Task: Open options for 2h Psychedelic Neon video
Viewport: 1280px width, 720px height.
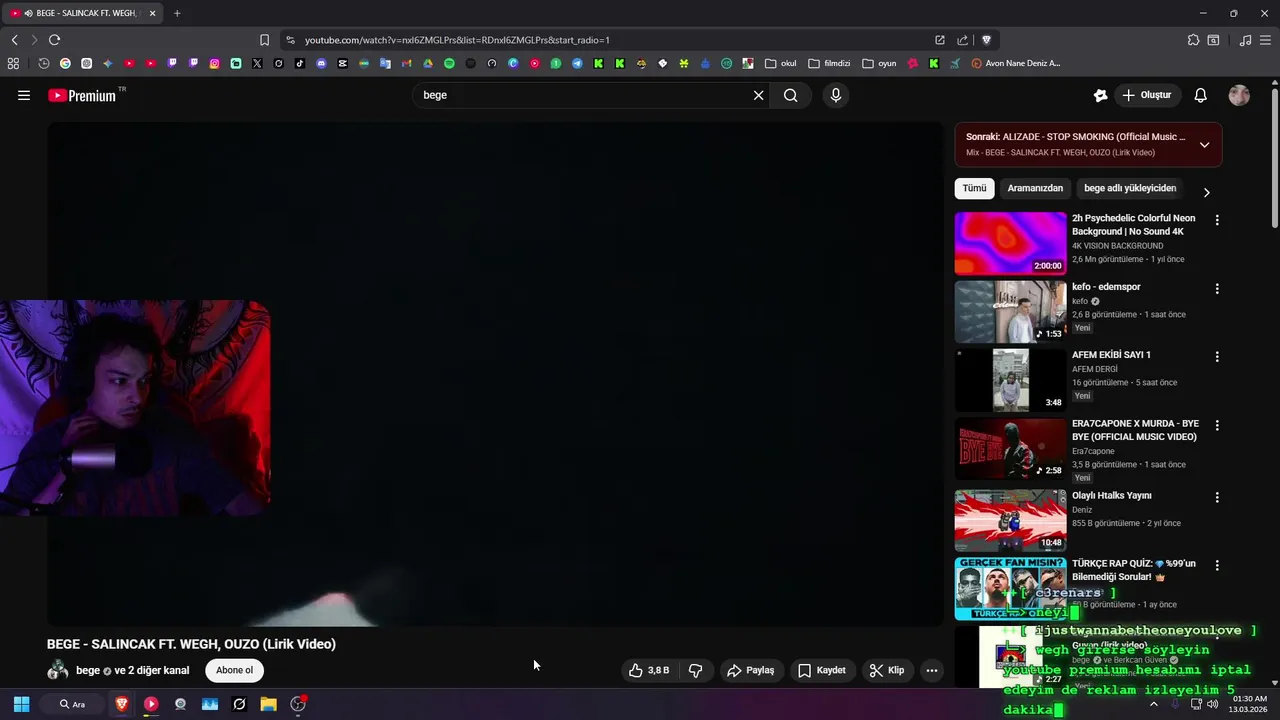Action: click(x=1217, y=220)
